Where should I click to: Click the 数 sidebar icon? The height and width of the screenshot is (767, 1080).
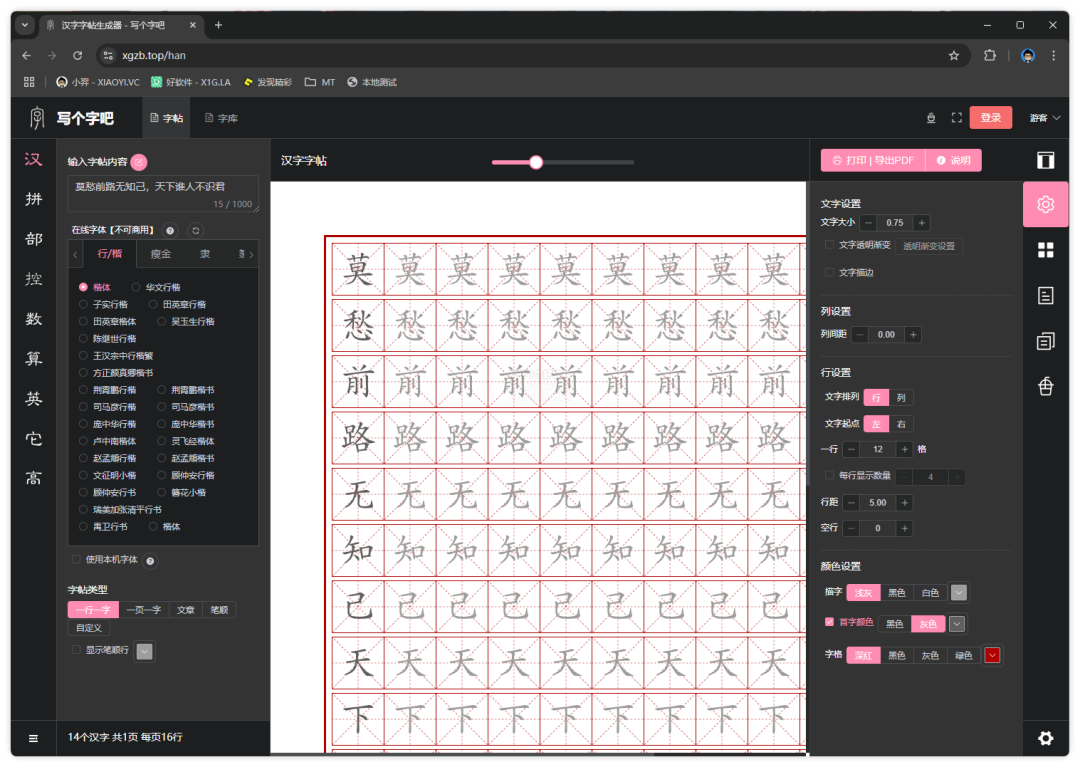point(34,319)
